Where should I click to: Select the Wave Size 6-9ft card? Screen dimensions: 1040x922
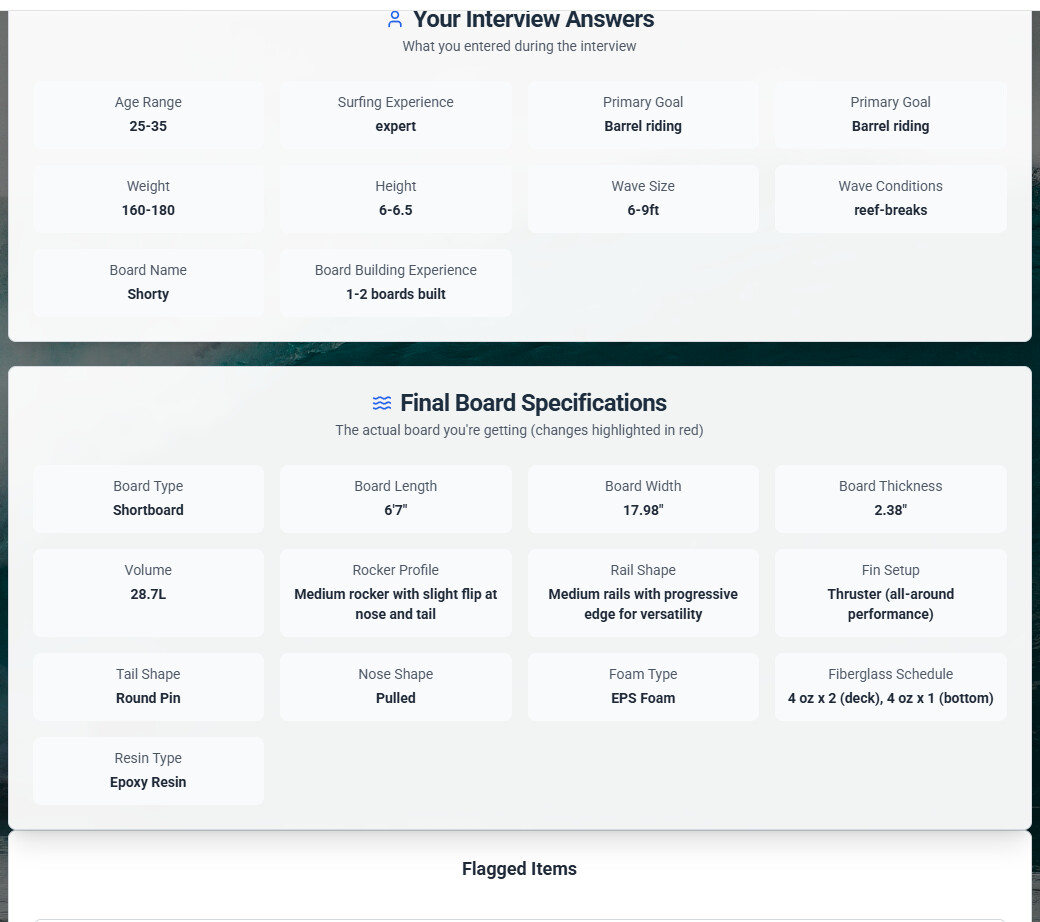pyautogui.click(x=643, y=199)
